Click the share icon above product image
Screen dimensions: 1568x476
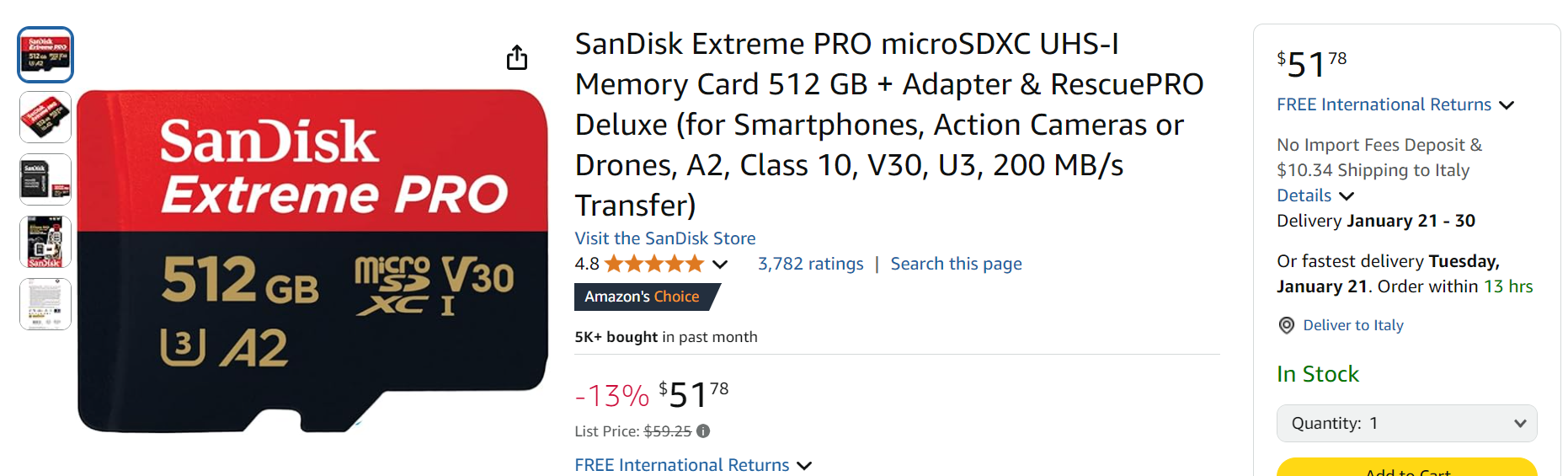(517, 57)
